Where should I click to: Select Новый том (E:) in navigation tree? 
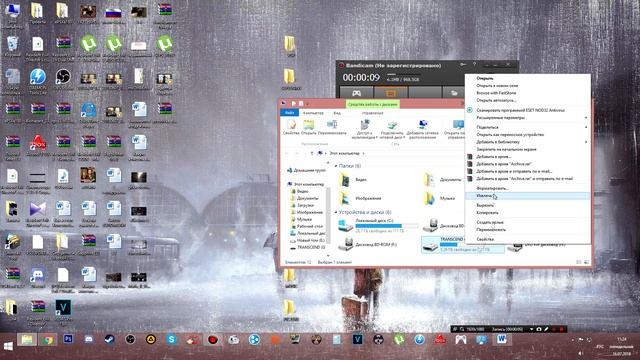click(307, 240)
